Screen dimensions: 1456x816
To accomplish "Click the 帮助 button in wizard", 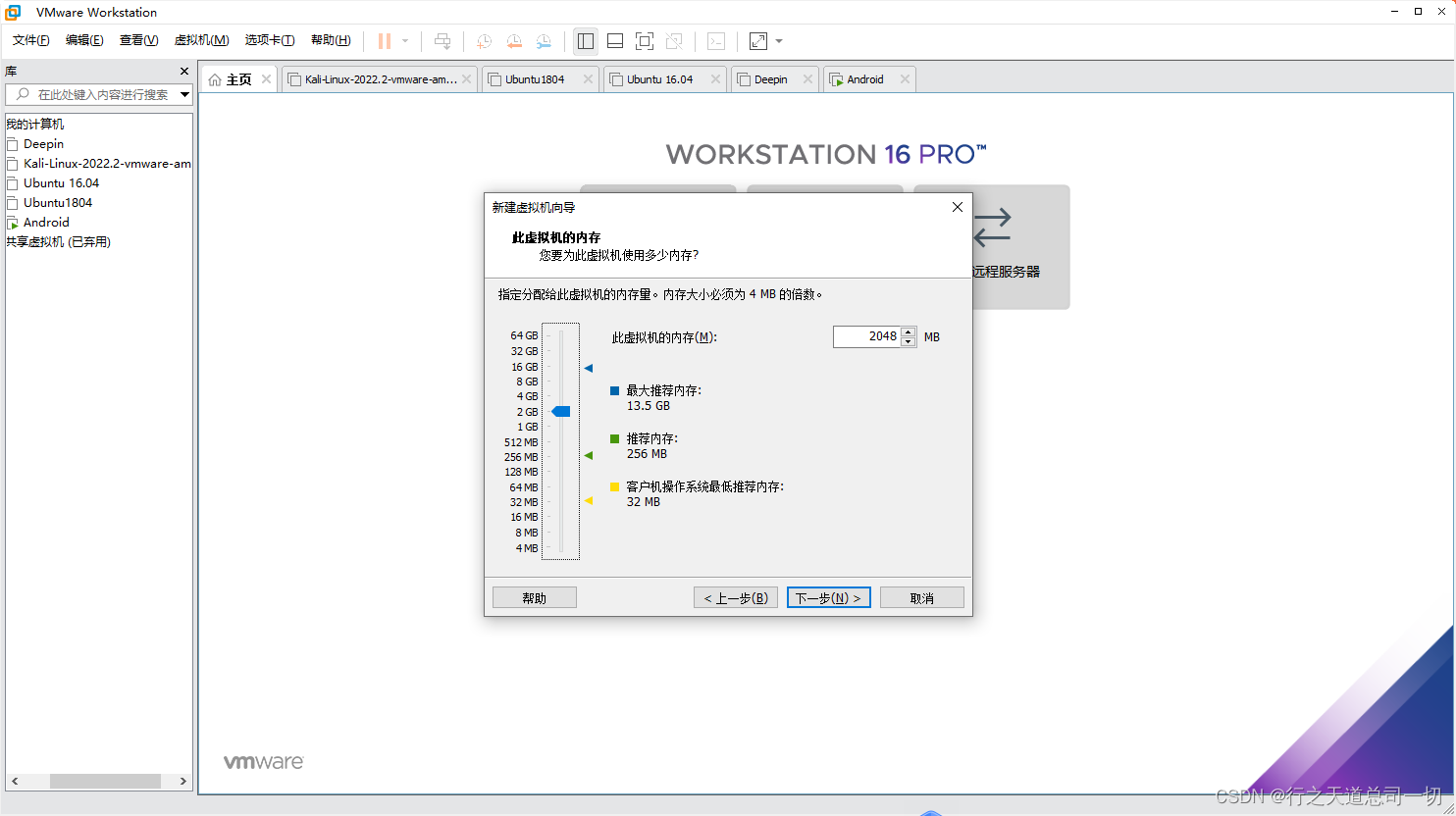I will pyautogui.click(x=535, y=597).
